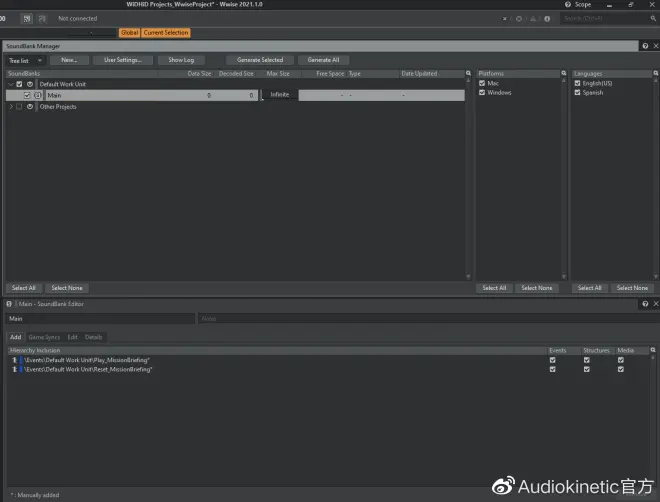This screenshot has width=660, height=502.
Task: Select the Current Selection scope tab
Action: pyautogui.click(x=166, y=33)
